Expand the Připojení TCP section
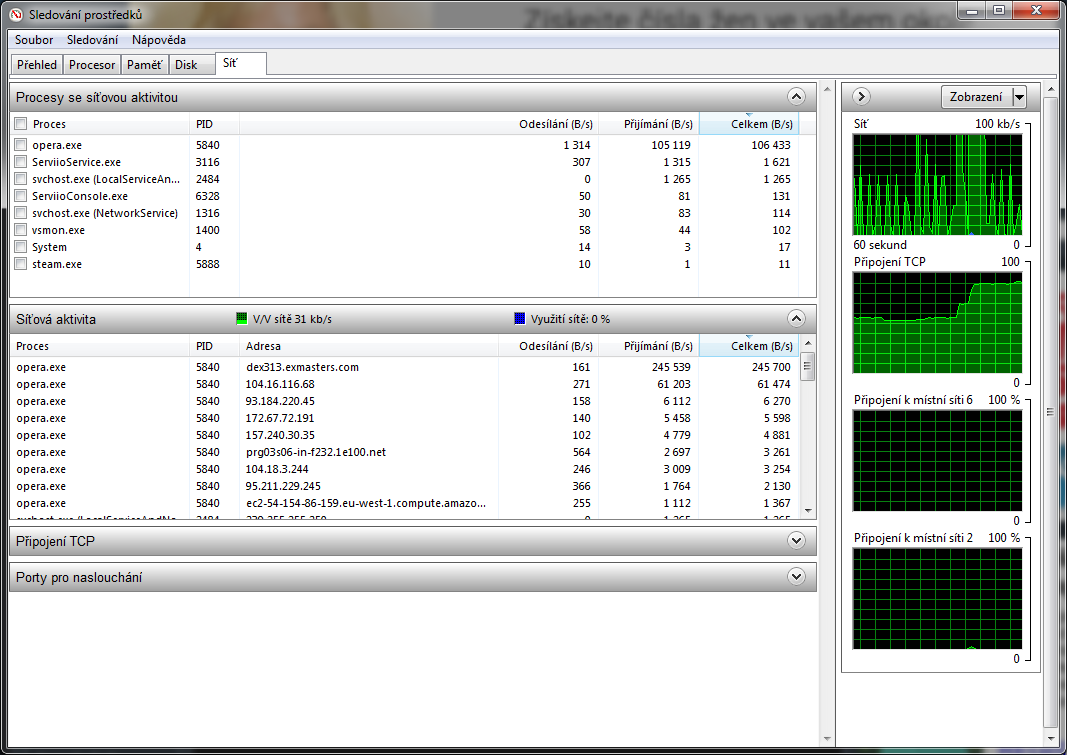This screenshot has height=755, width=1067. click(x=796, y=541)
